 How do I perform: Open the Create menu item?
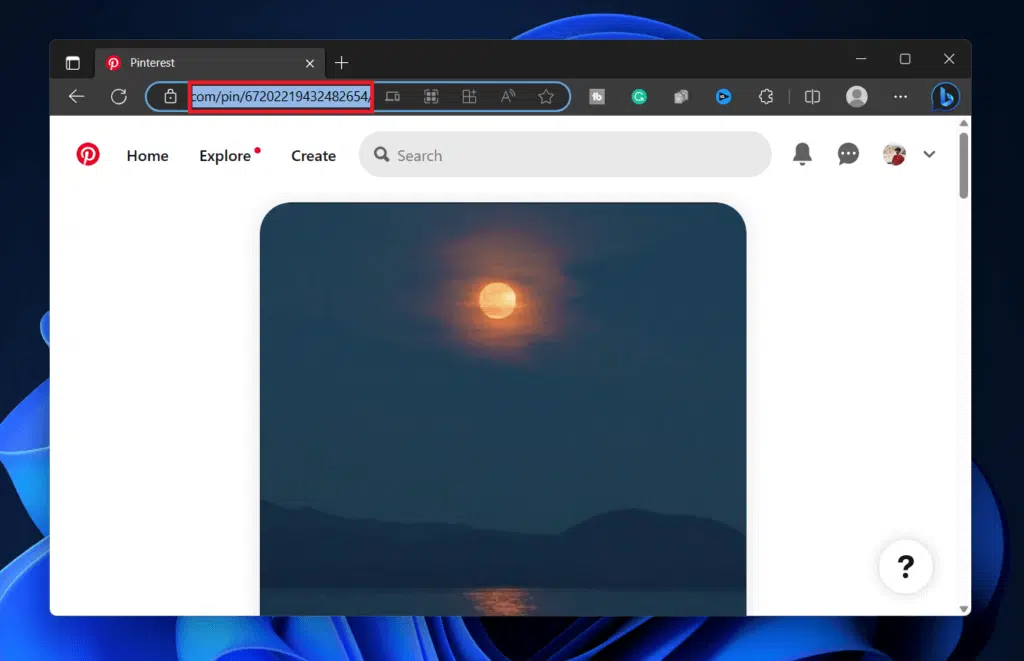pos(313,155)
